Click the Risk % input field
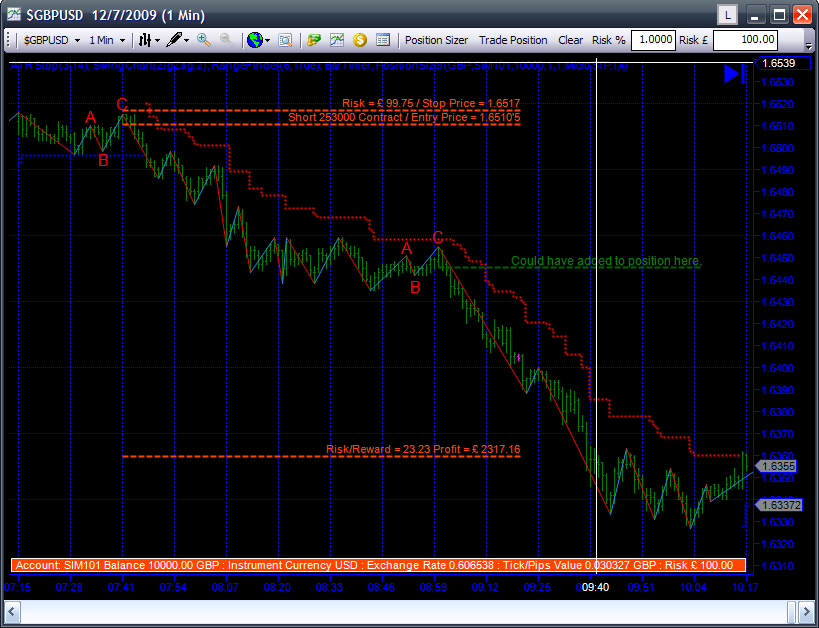Screen dimensions: 819x628 [653, 40]
